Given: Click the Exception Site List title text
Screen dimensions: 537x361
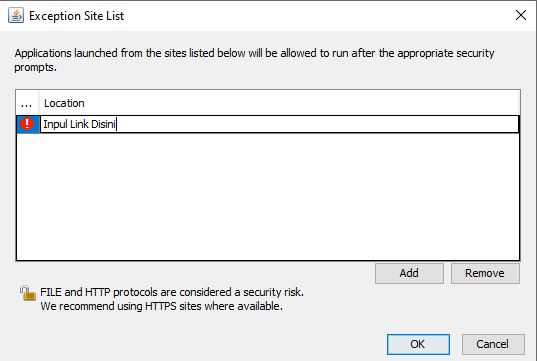Looking at the screenshot, I should [76, 16].
